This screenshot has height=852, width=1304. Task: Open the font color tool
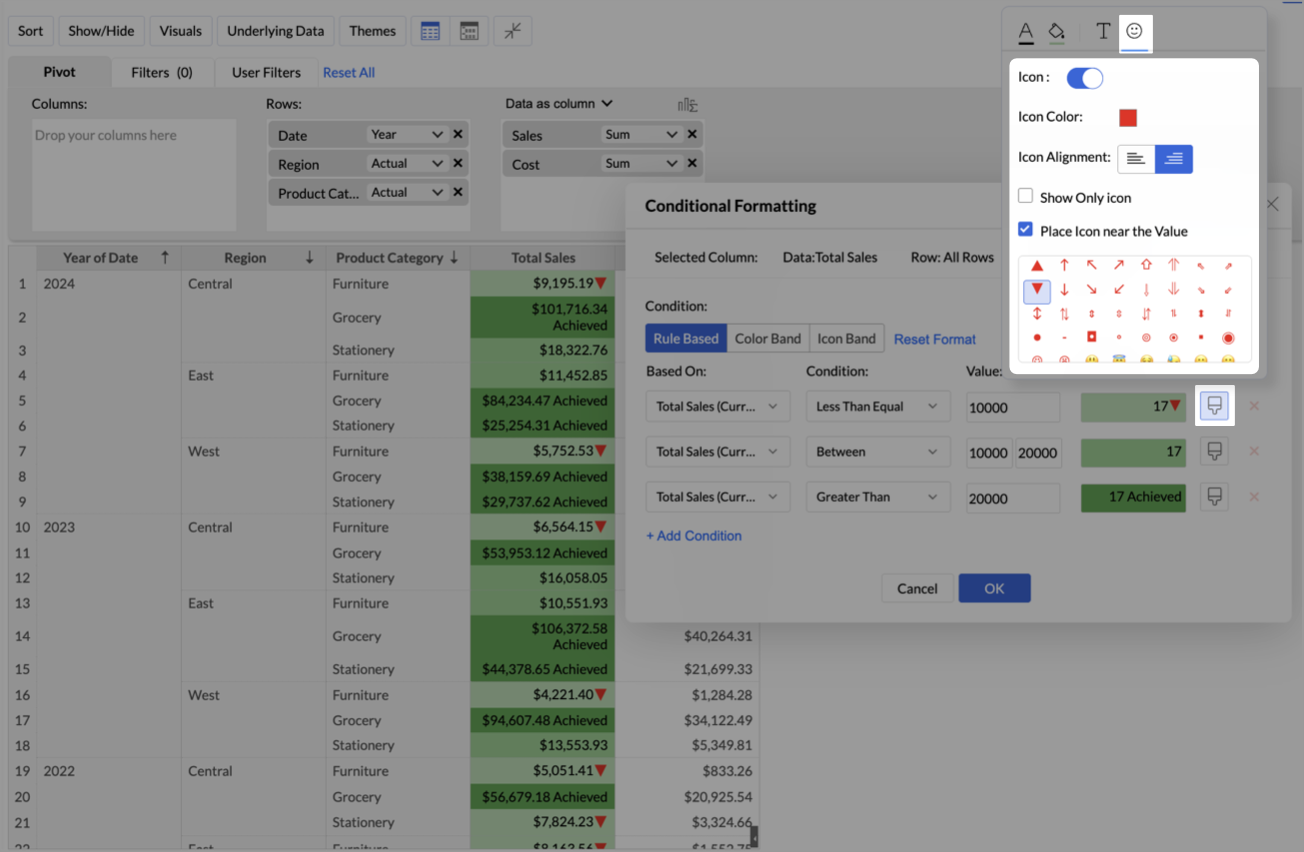pyautogui.click(x=1026, y=32)
